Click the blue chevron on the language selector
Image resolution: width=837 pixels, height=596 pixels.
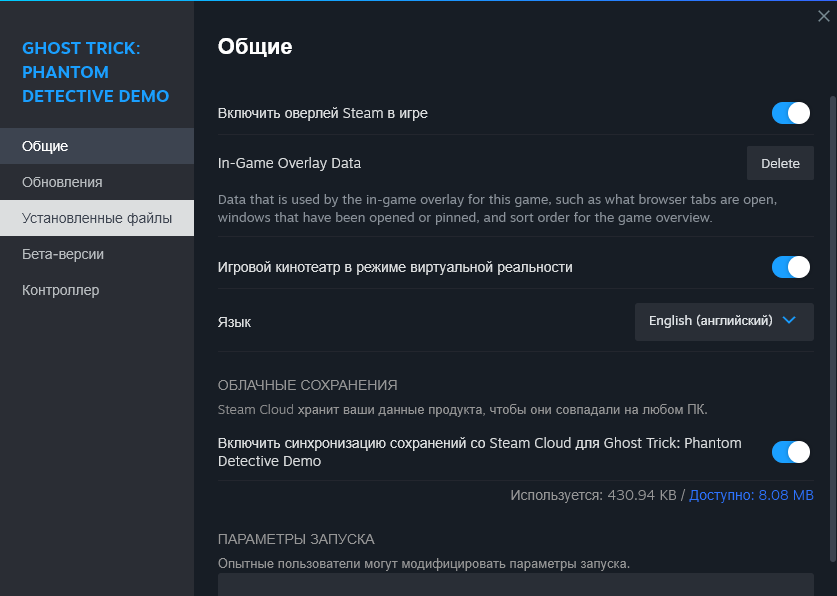[x=789, y=321]
